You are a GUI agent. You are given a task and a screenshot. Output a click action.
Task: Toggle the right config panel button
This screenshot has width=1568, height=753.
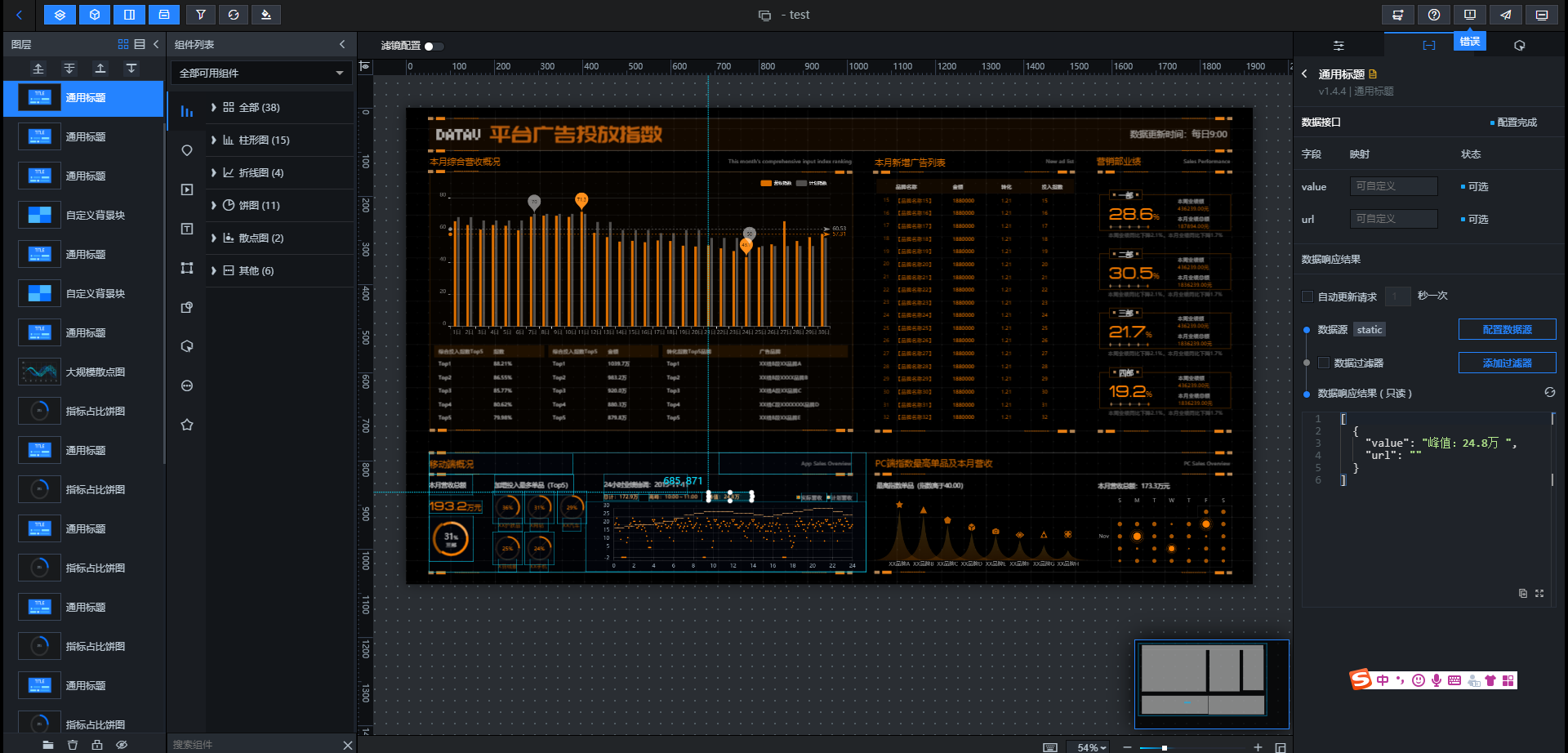[x=129, y=15]
